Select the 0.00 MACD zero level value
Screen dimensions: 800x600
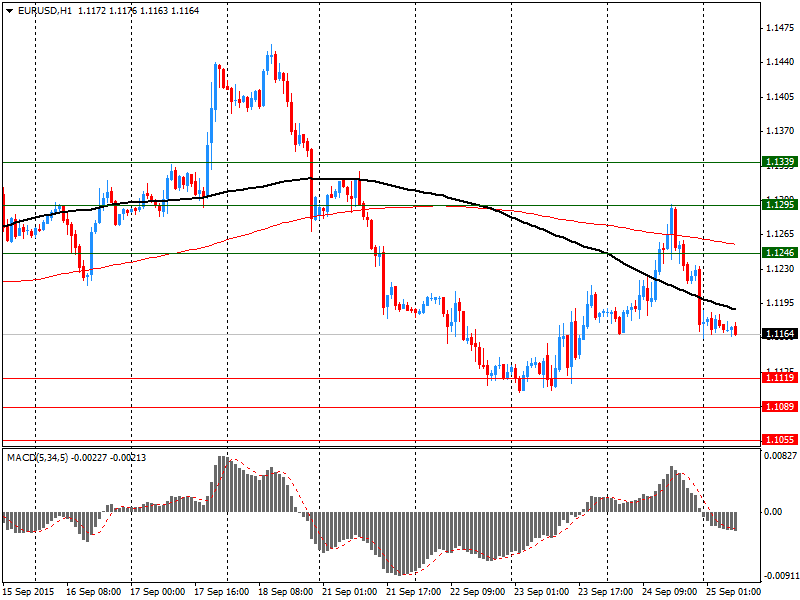tap(774, 512)
